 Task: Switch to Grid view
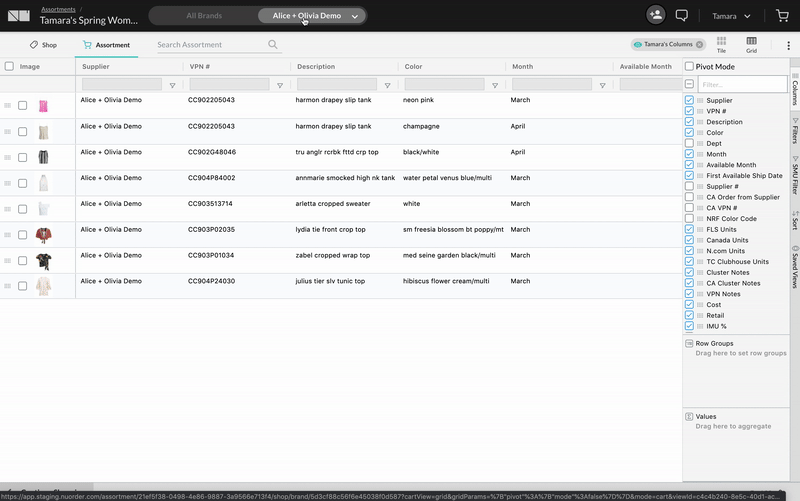tap(752, 44)
